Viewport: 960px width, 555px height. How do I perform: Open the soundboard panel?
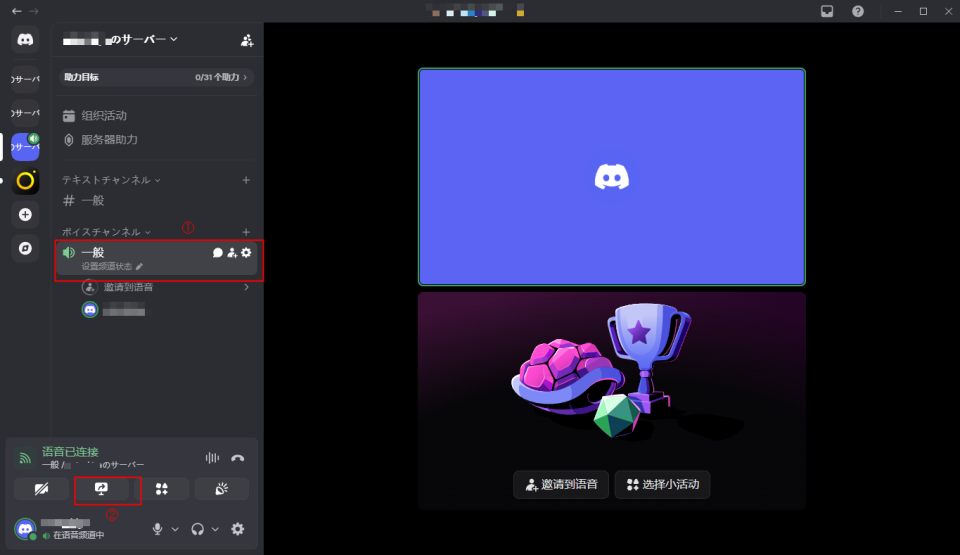[x=221, y=489]
